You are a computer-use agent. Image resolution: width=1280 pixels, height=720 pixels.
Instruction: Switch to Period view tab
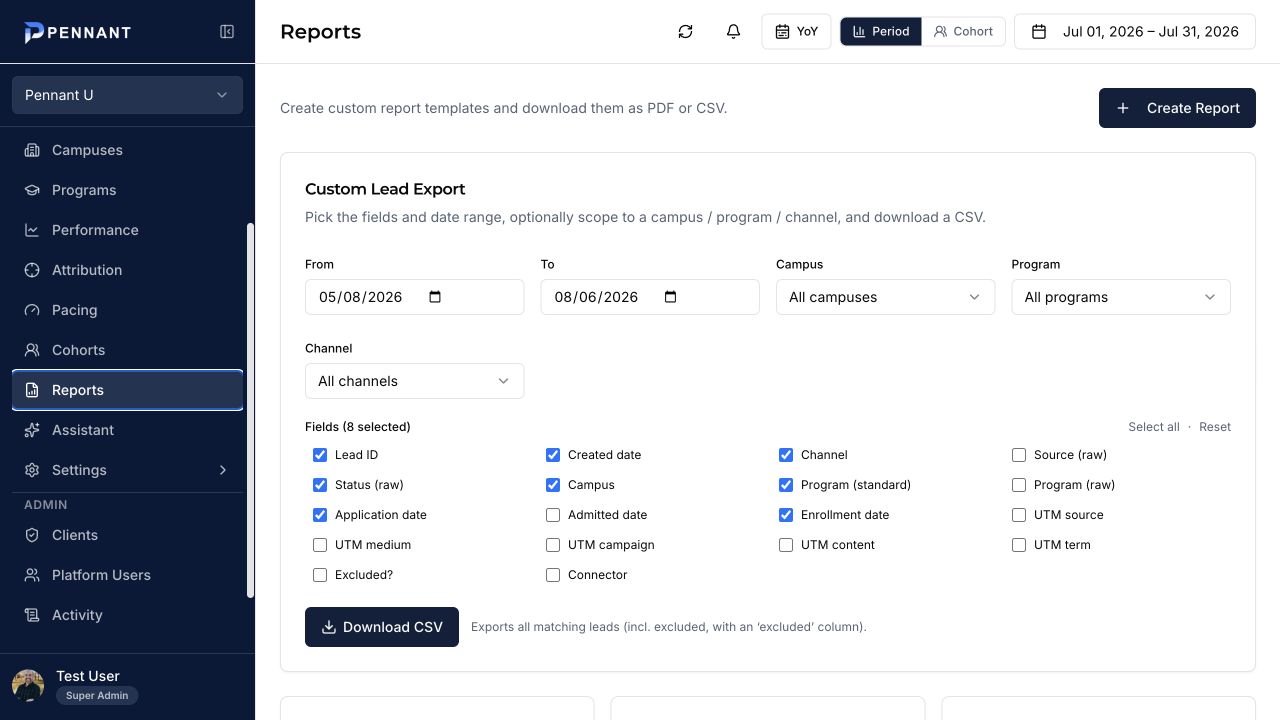point(881,32)
